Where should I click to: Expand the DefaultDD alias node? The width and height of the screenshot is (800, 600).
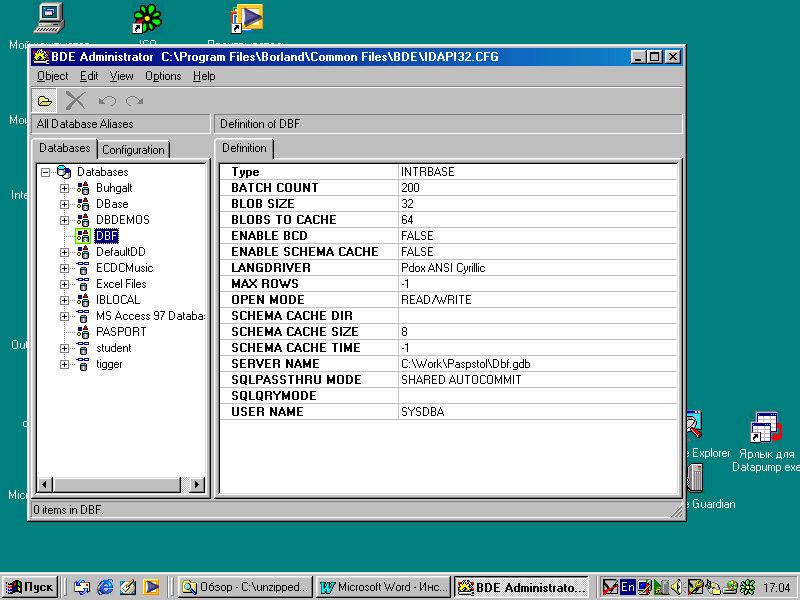tap(64, 253)
